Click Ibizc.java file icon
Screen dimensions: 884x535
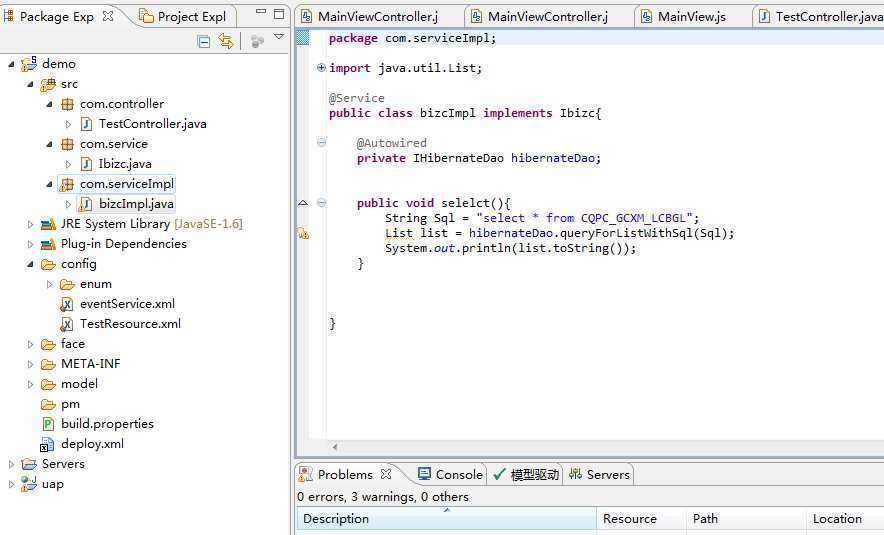pos(86,164)
